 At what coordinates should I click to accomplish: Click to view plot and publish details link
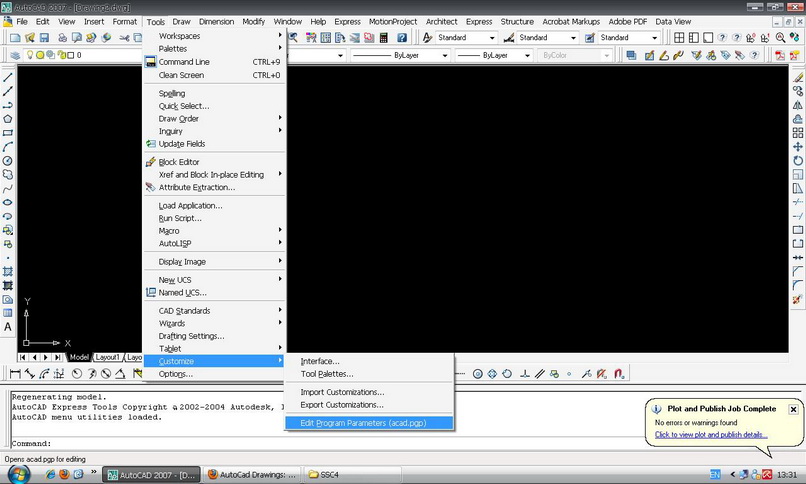[x=711, y=435]
